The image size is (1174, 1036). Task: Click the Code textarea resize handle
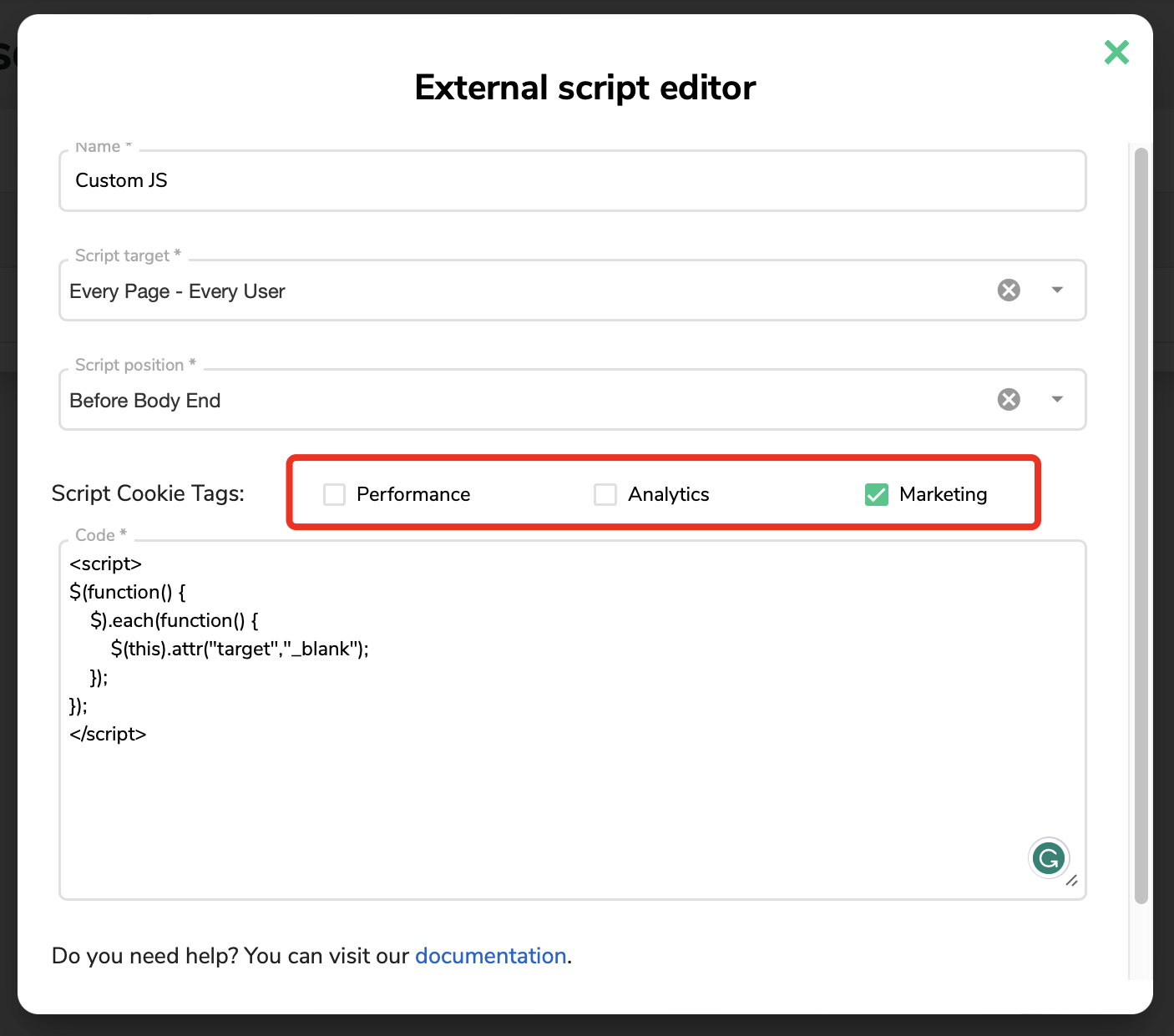tap(1072, 881)
